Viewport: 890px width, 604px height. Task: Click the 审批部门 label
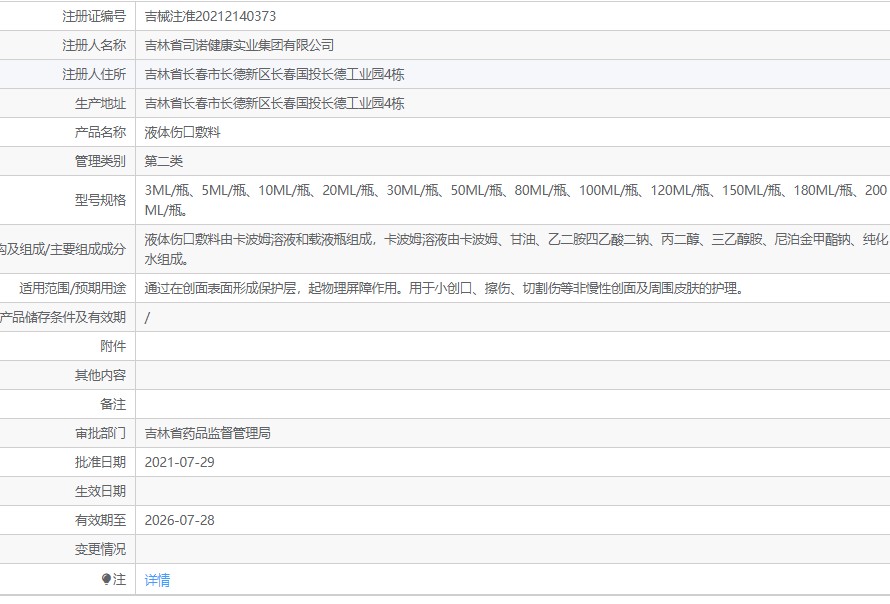point(100,433)
